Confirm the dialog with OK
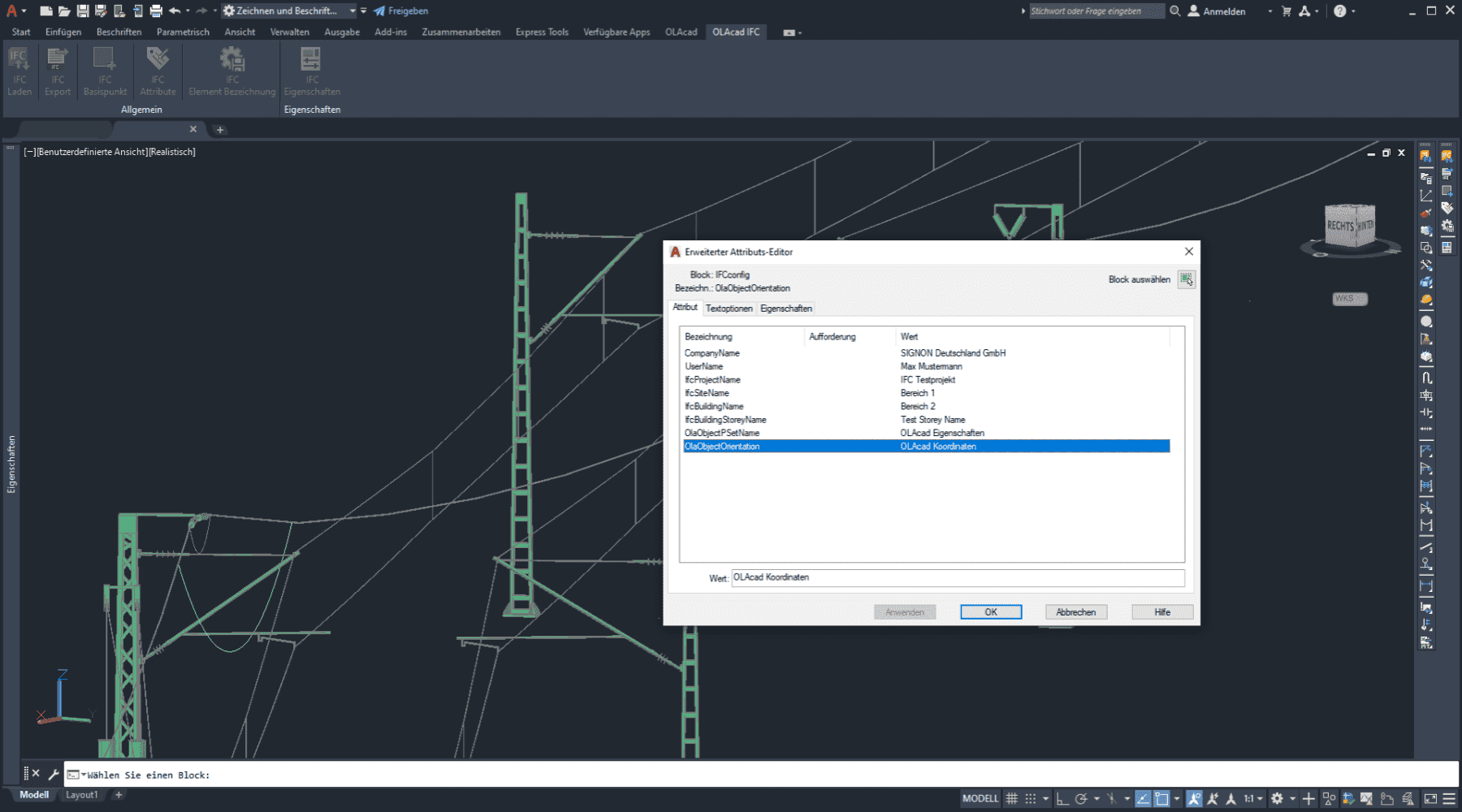Viewport: 1462px width, 812px height. coord(991,612)
